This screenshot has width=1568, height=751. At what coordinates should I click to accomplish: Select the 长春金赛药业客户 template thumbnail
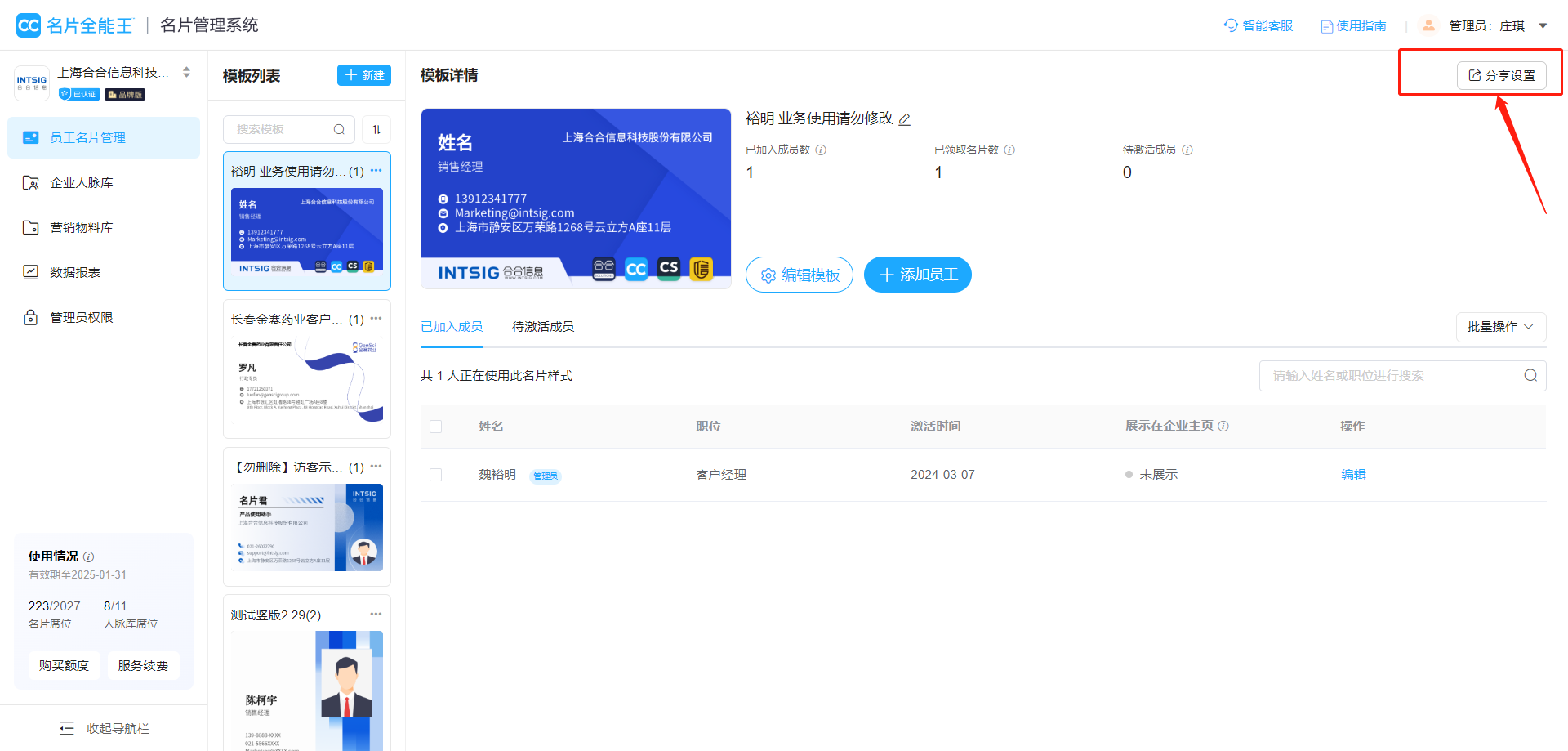tap(307, 378)
